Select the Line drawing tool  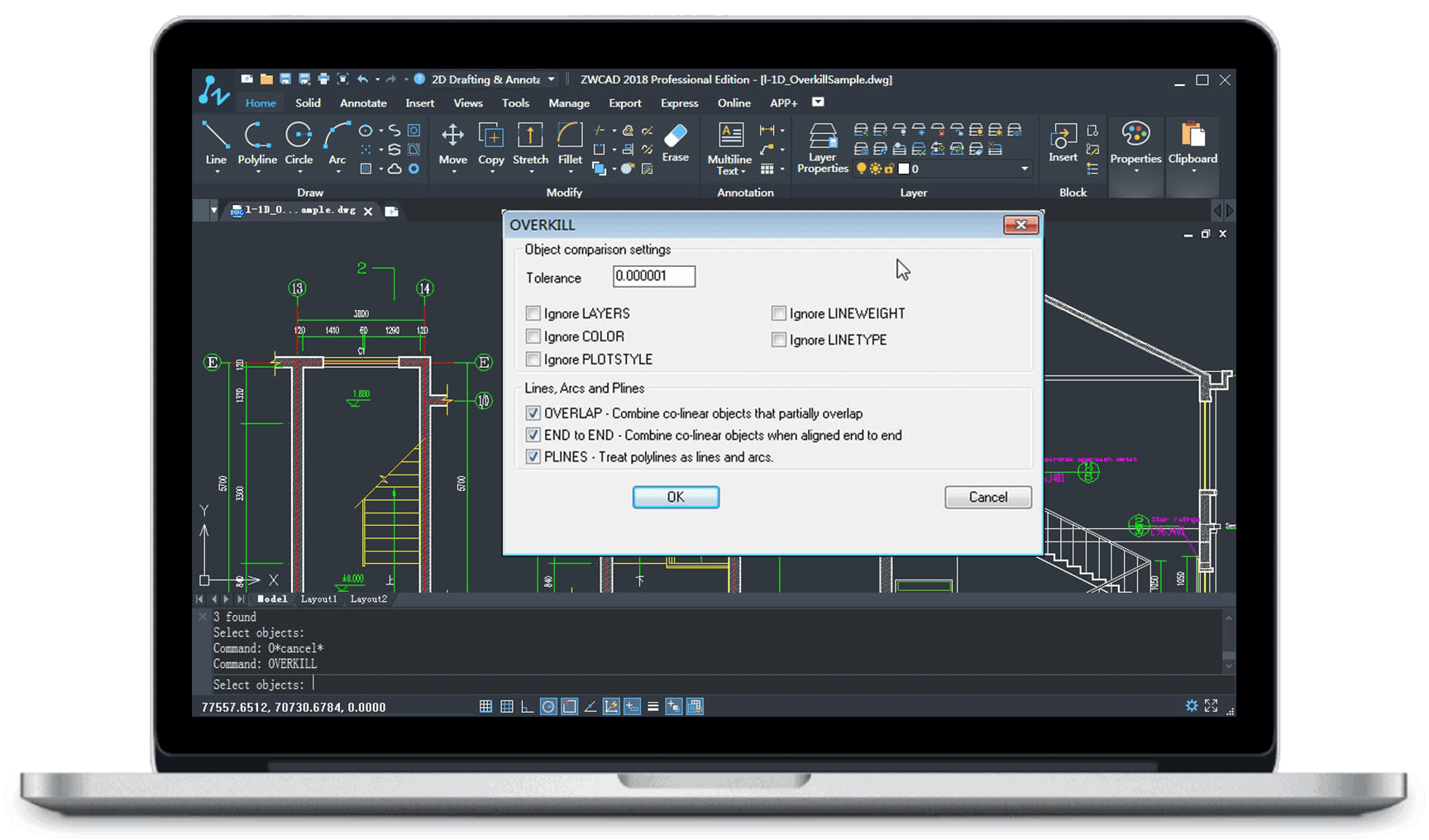click(x=216, y=142)
